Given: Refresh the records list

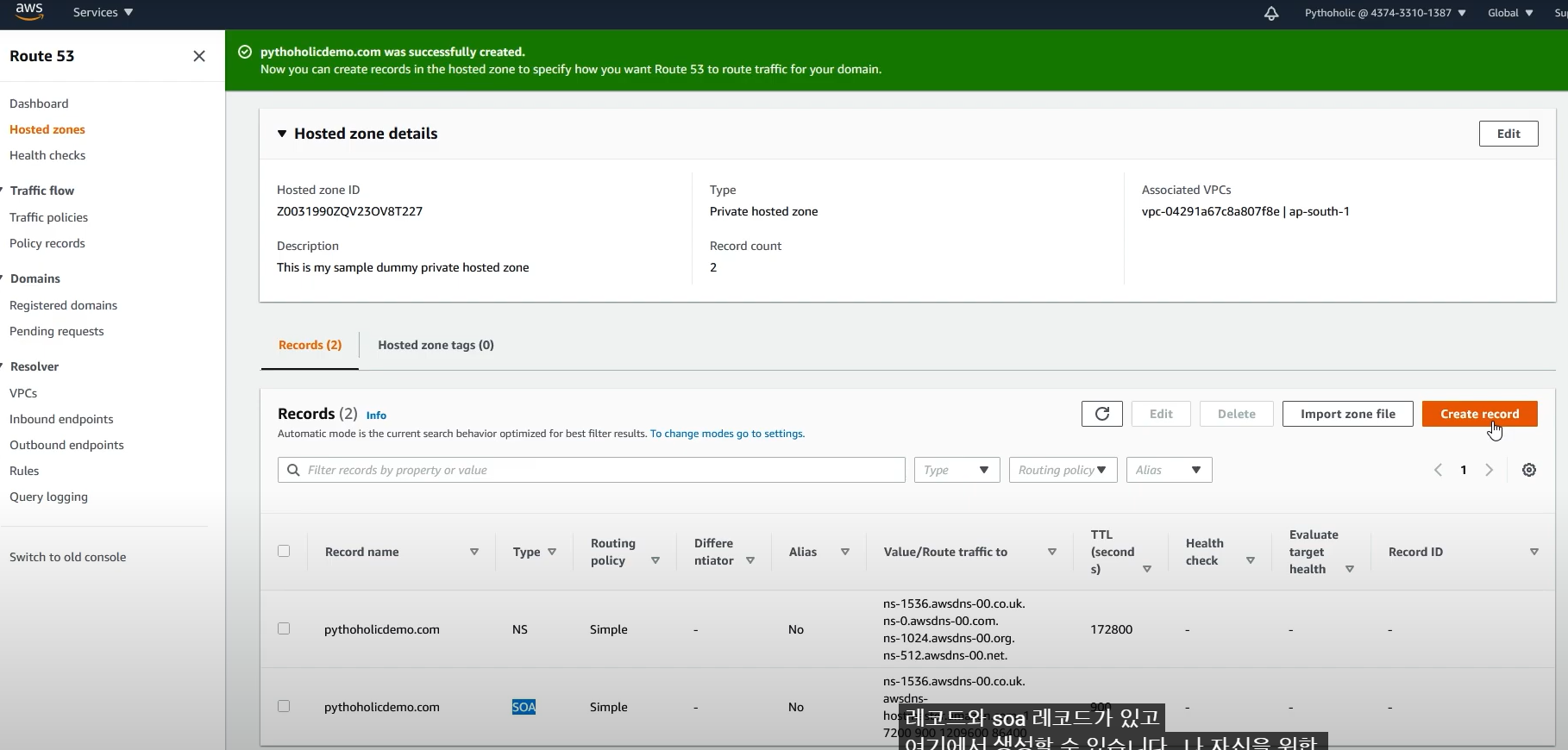Looking at the screenshot, I should 1102,414.
